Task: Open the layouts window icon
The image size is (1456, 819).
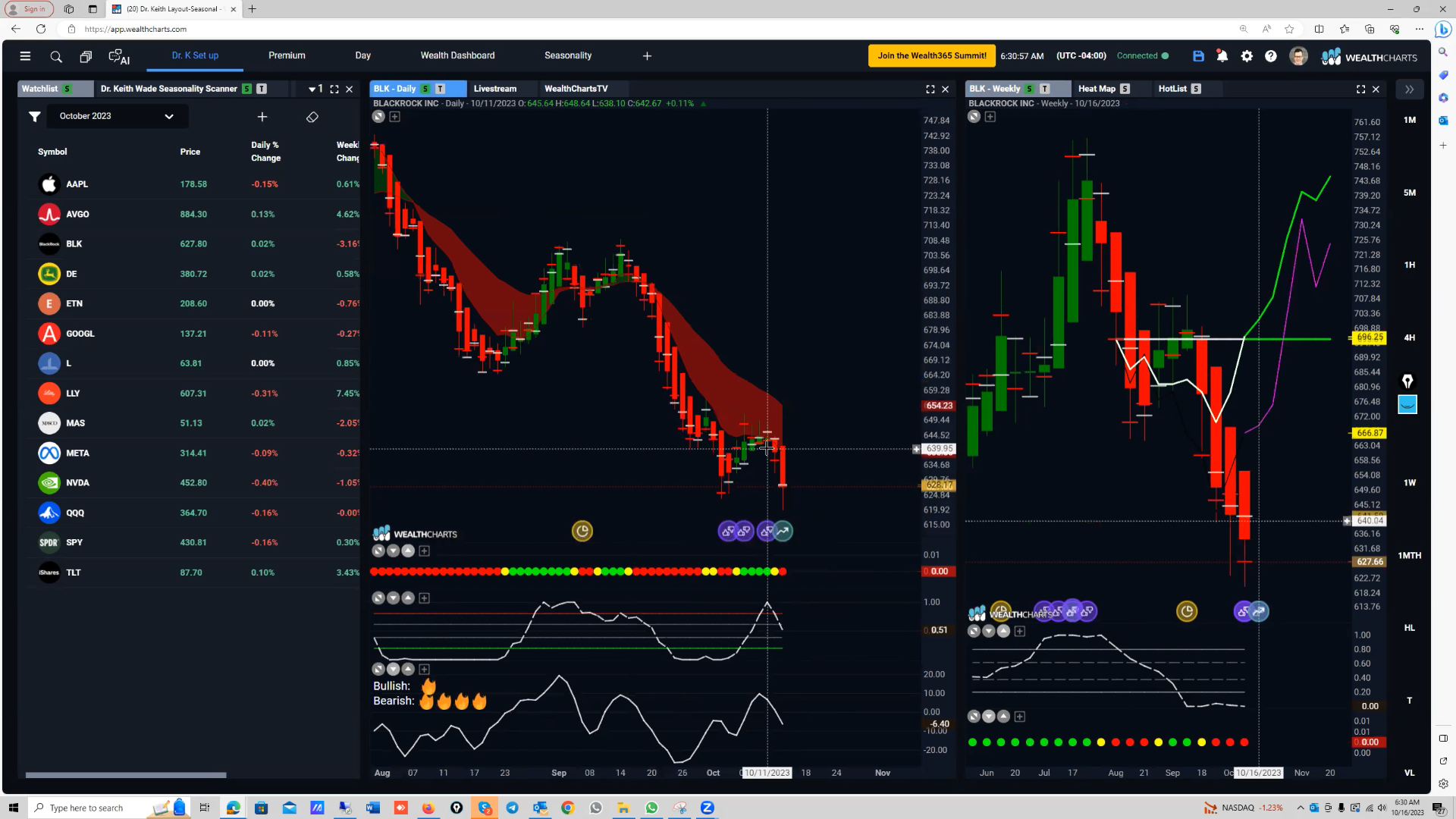Action: 86,56
